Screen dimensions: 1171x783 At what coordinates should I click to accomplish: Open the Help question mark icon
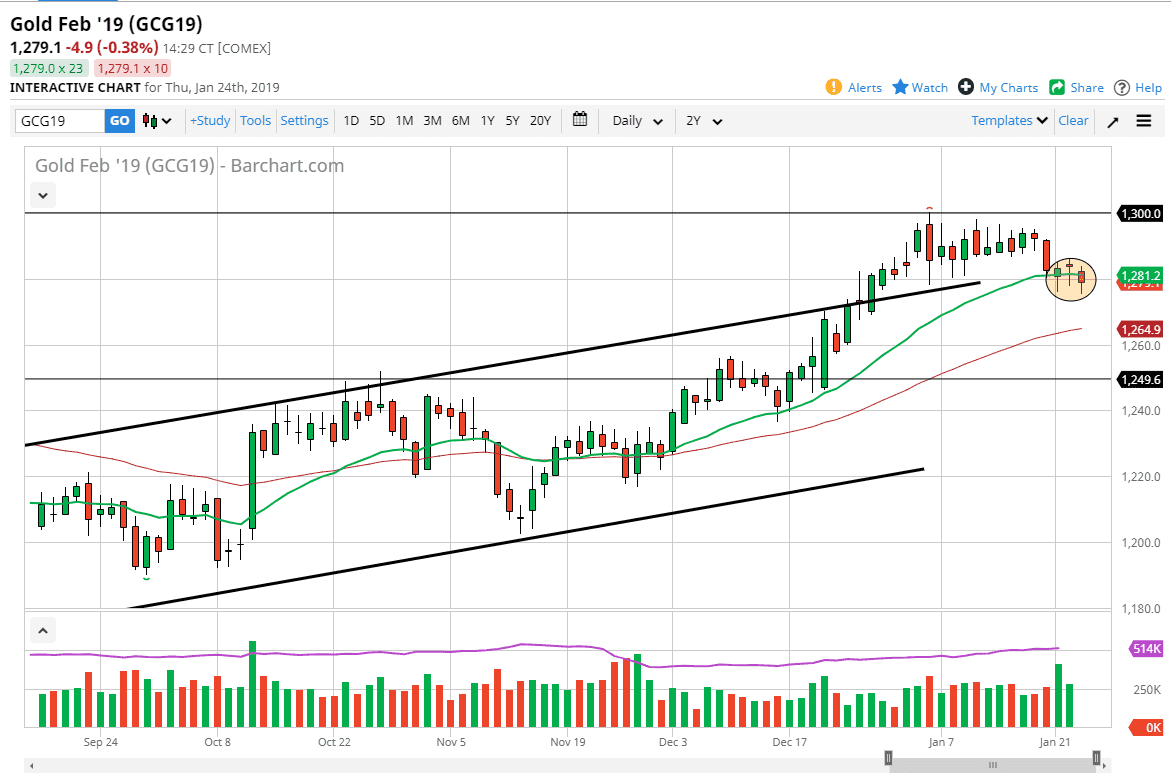click(1122, 87)
